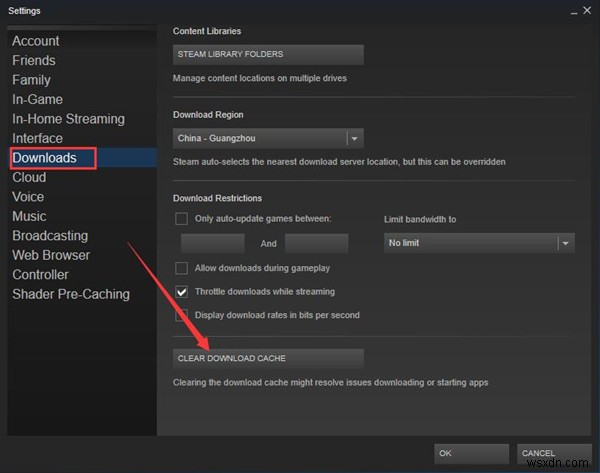Image resolution: width=600 pixels, height=473 pixels.
Task: Click the Steam auto-selects nearest server description
Action: [339, 162]
